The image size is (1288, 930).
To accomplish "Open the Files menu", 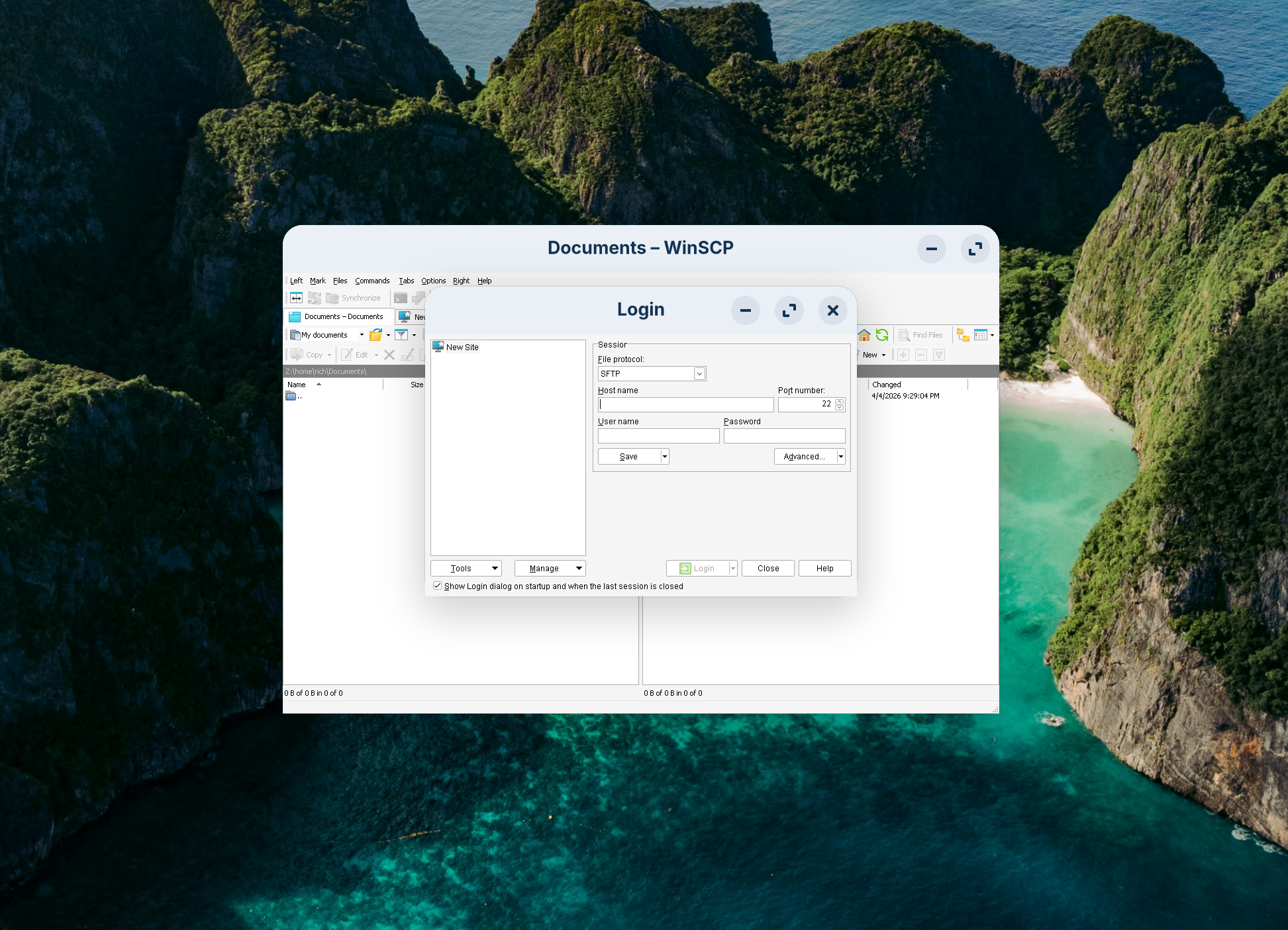I will click(340, 281).
